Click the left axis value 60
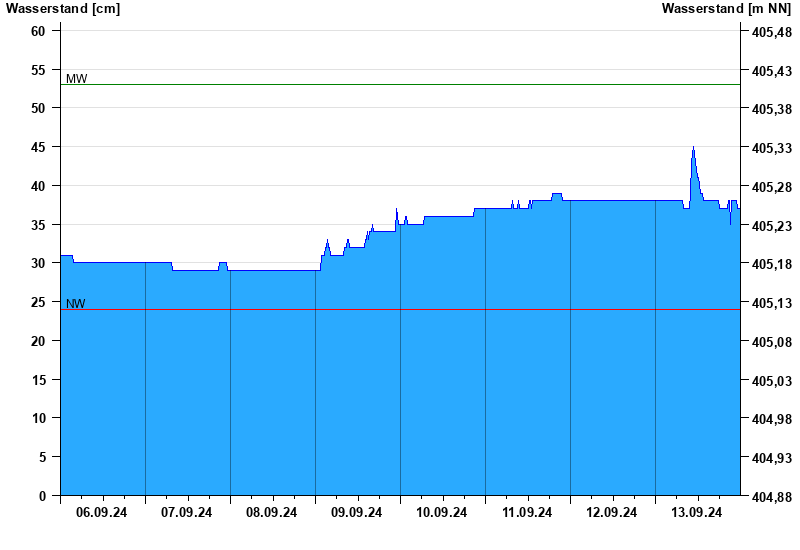This screenshot has height=550, width=800. 38,31
